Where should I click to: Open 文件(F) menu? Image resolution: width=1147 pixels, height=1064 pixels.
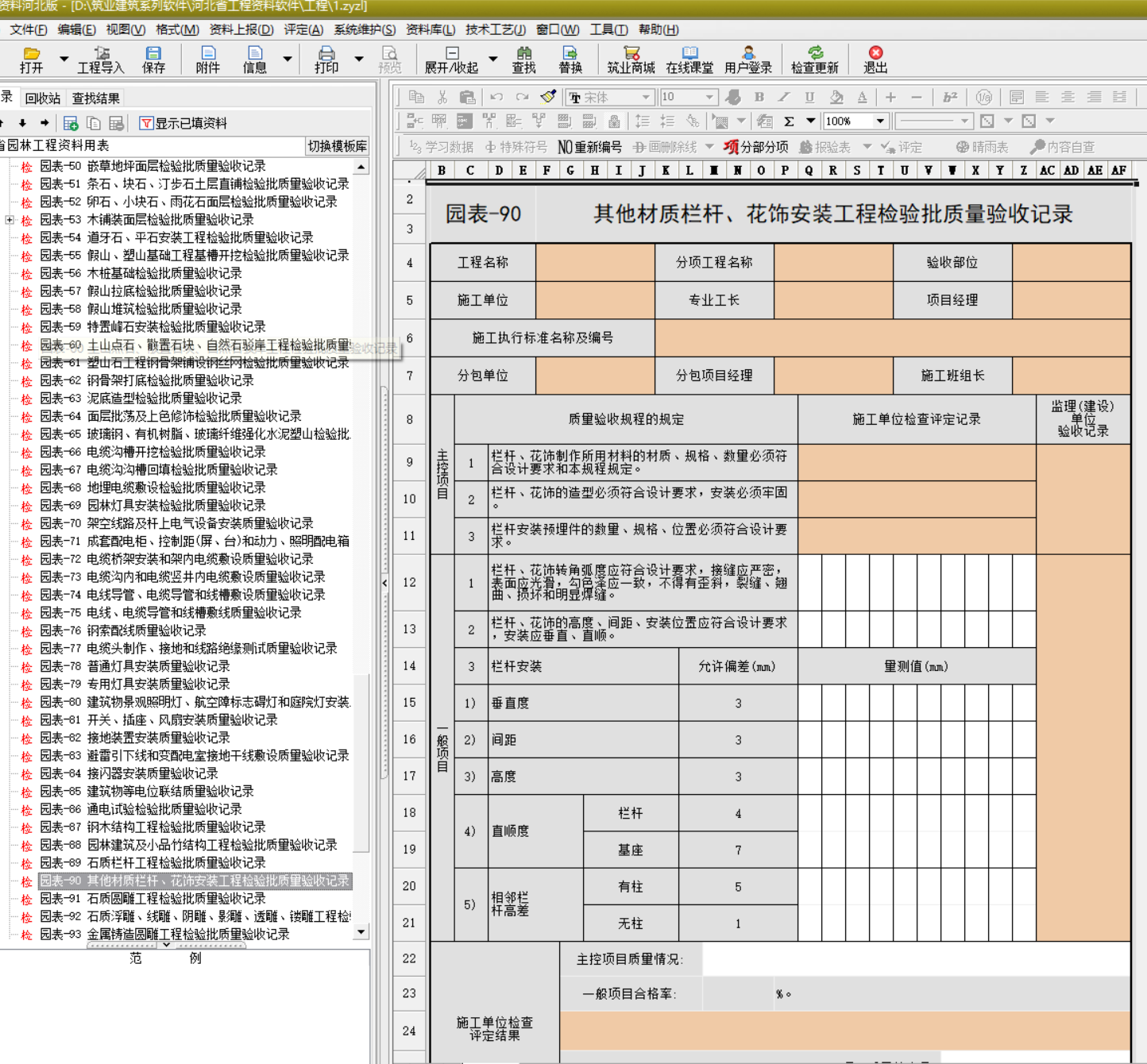(x=29, y=29)
